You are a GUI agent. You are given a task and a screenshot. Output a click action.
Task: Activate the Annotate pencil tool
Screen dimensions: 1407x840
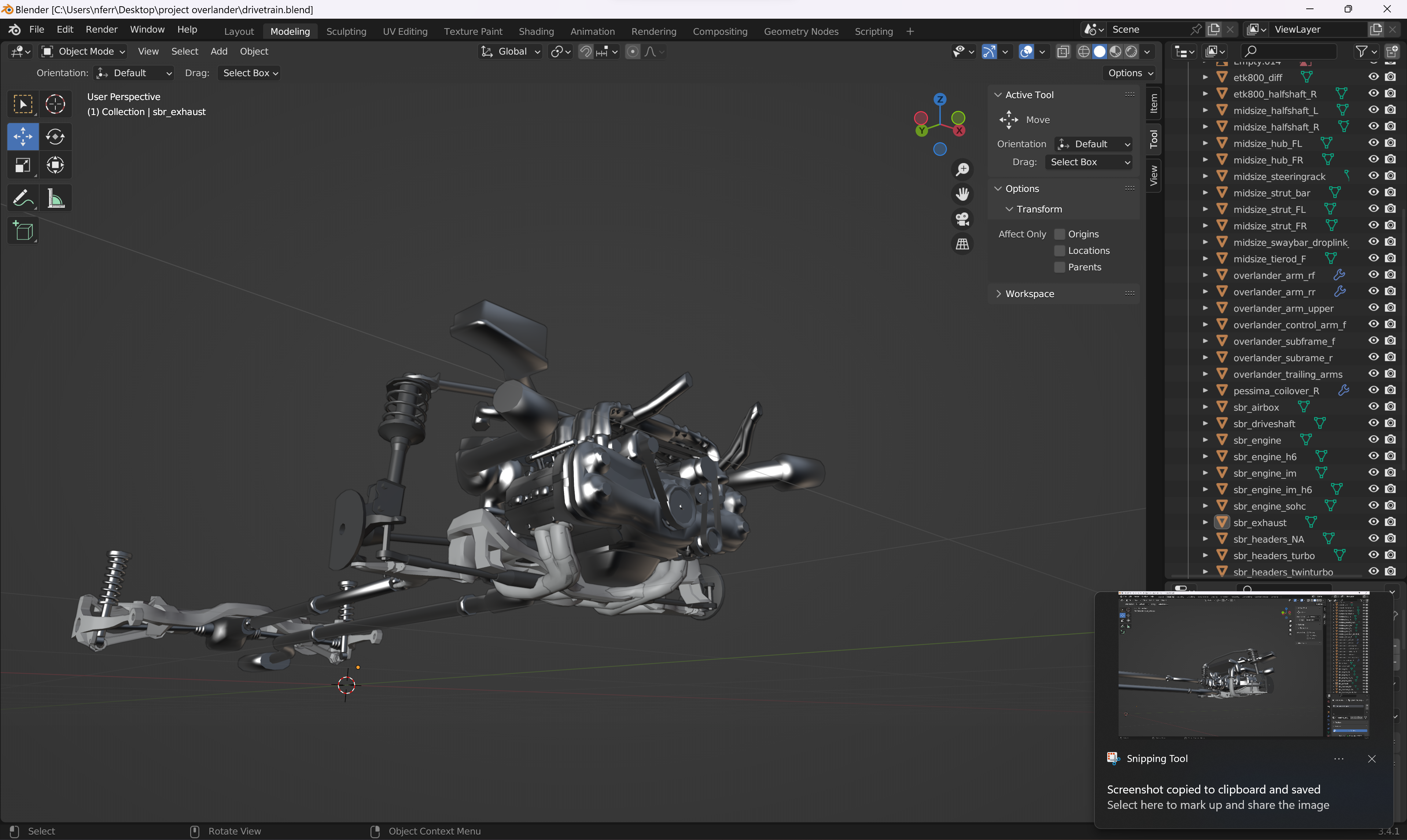tap(23, 198)
